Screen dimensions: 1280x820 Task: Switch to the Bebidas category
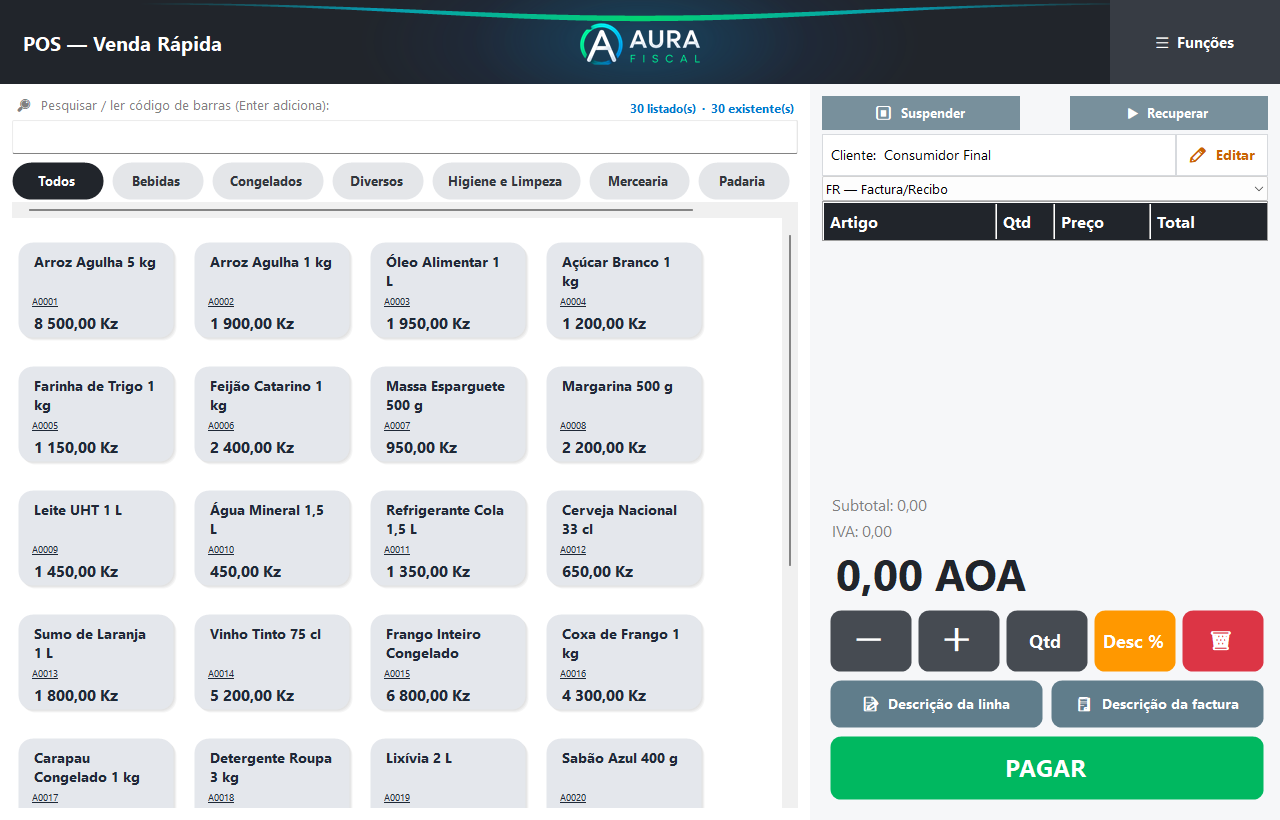click(158, 181)
